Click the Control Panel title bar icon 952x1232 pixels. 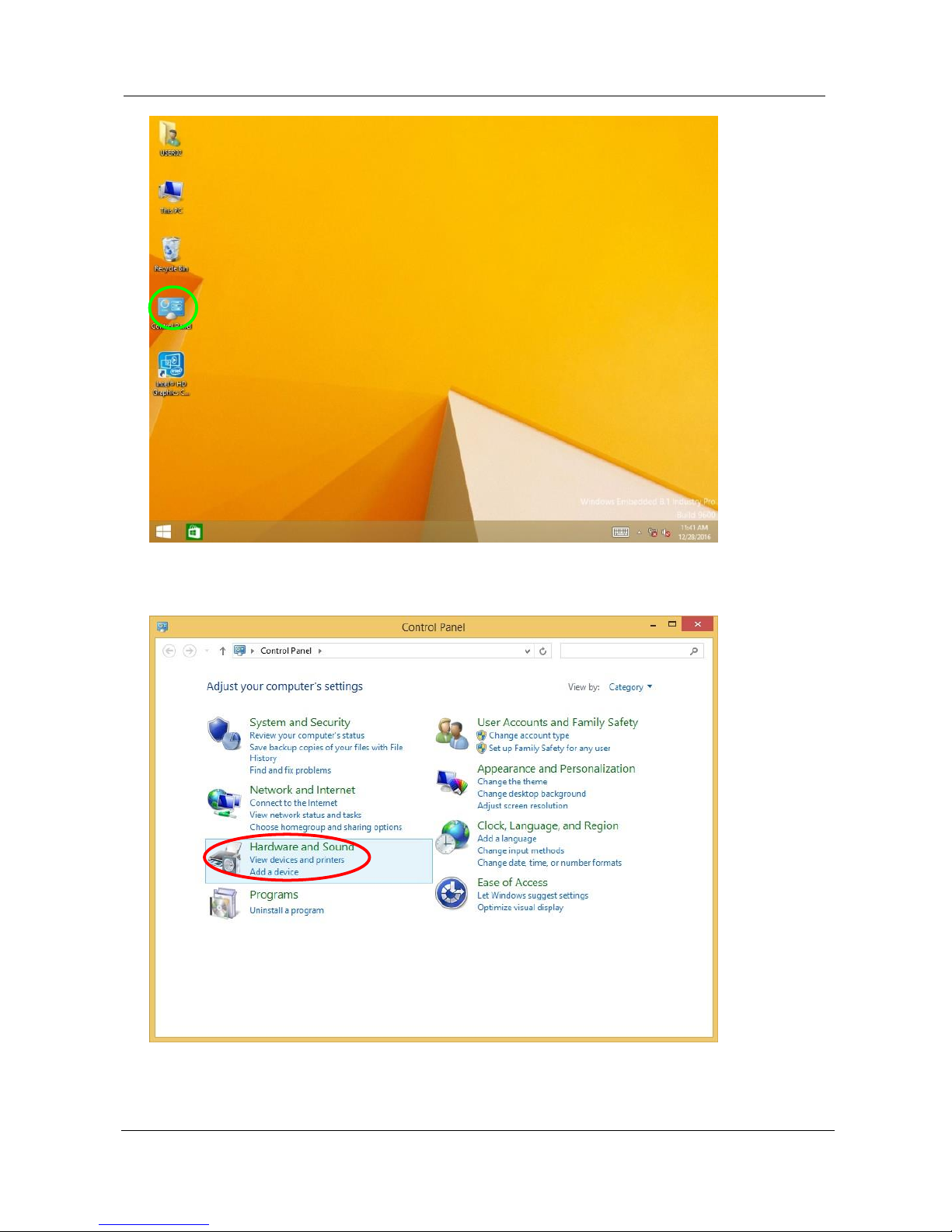[x=162, y=626]
